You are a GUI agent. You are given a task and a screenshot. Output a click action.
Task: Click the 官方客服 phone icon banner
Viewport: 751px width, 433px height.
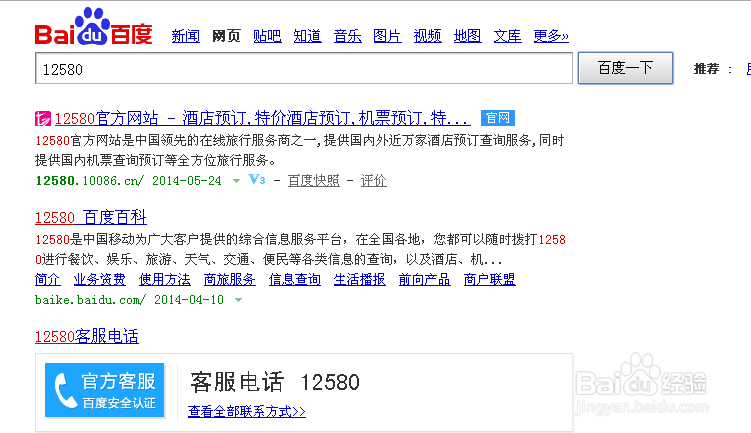coord(105,390)
